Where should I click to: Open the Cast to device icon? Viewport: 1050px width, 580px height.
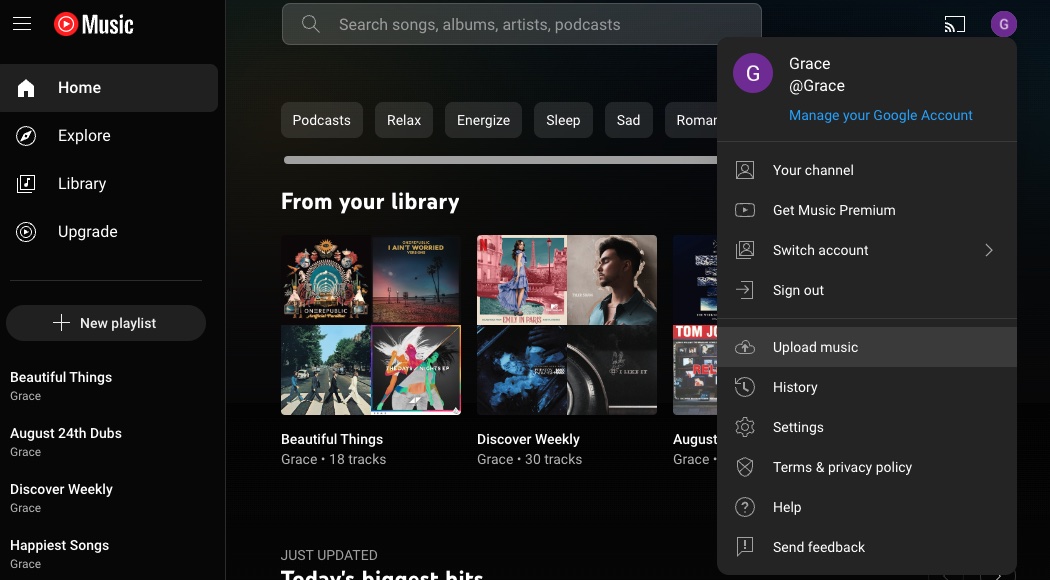(x=954, y=24)
